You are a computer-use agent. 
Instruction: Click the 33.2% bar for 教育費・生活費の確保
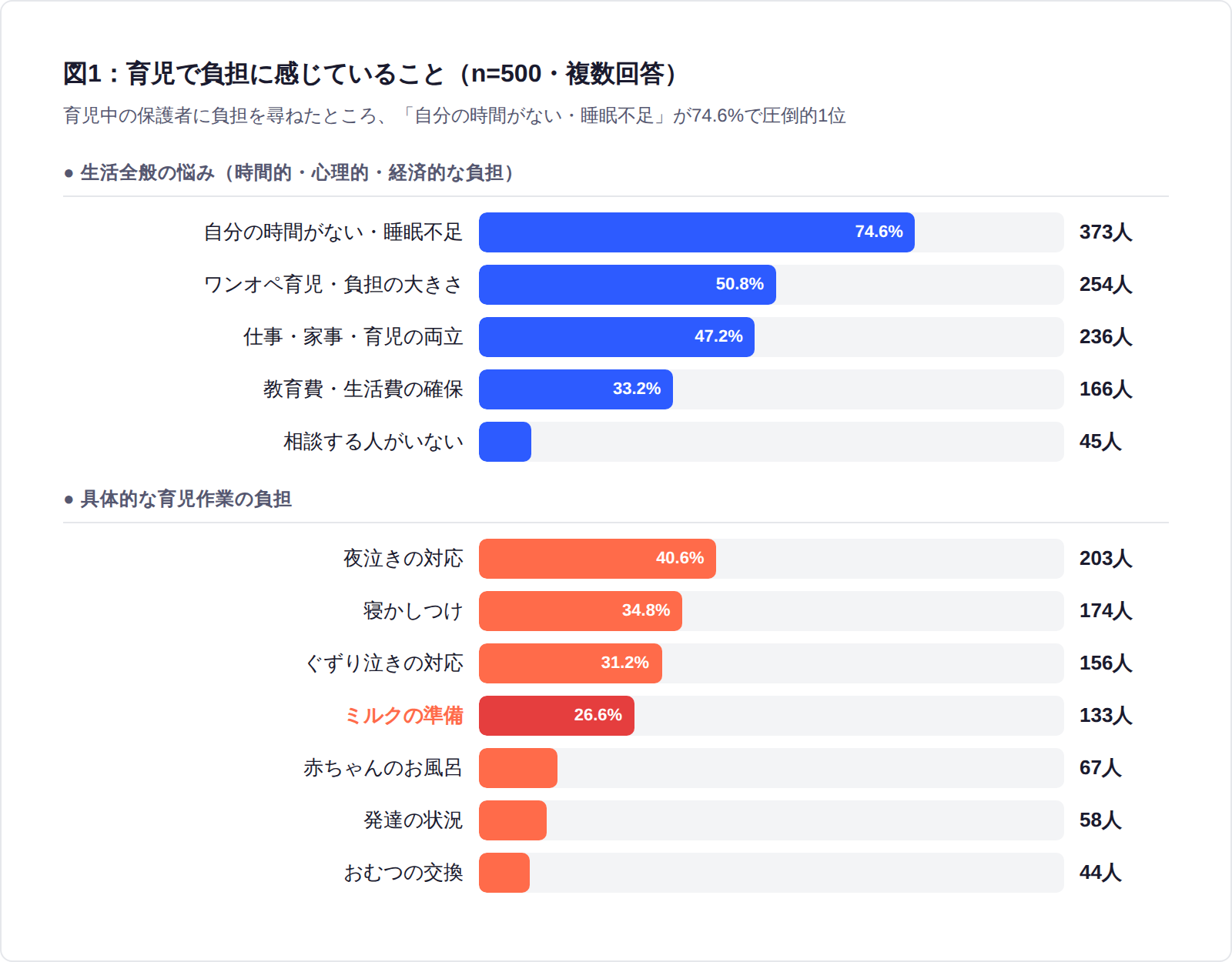[575, 389]
